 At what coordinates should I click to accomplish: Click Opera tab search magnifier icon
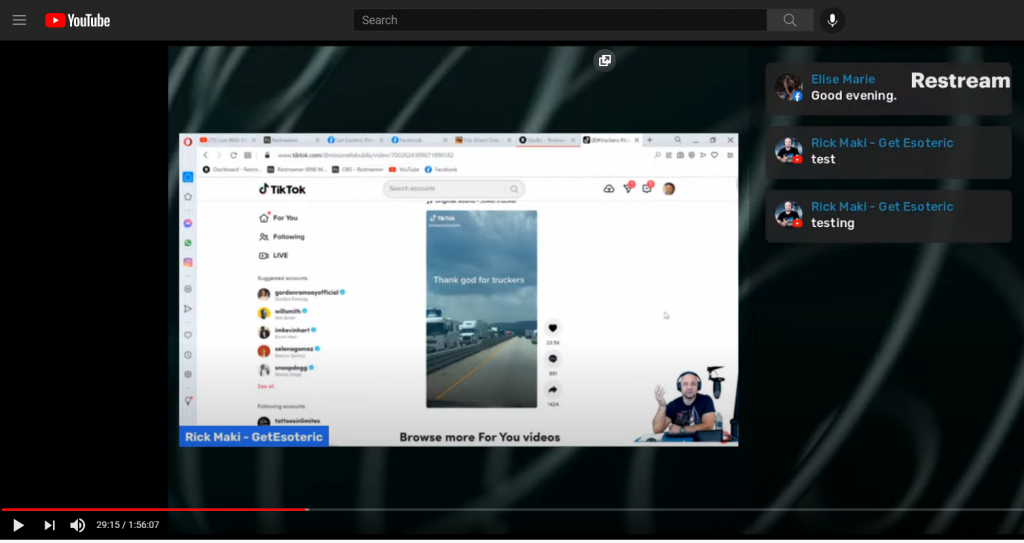(678, 140)
